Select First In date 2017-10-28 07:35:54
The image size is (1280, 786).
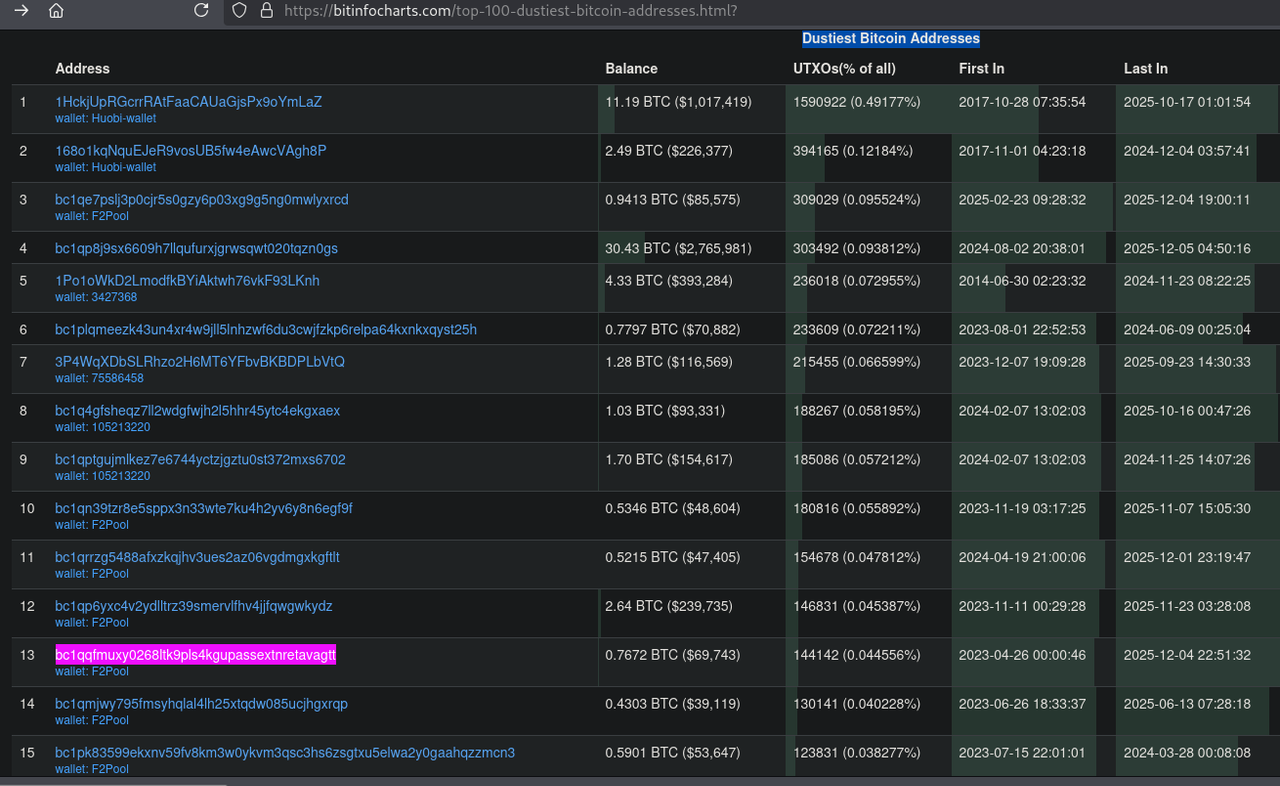click(x=1022, y=102)
